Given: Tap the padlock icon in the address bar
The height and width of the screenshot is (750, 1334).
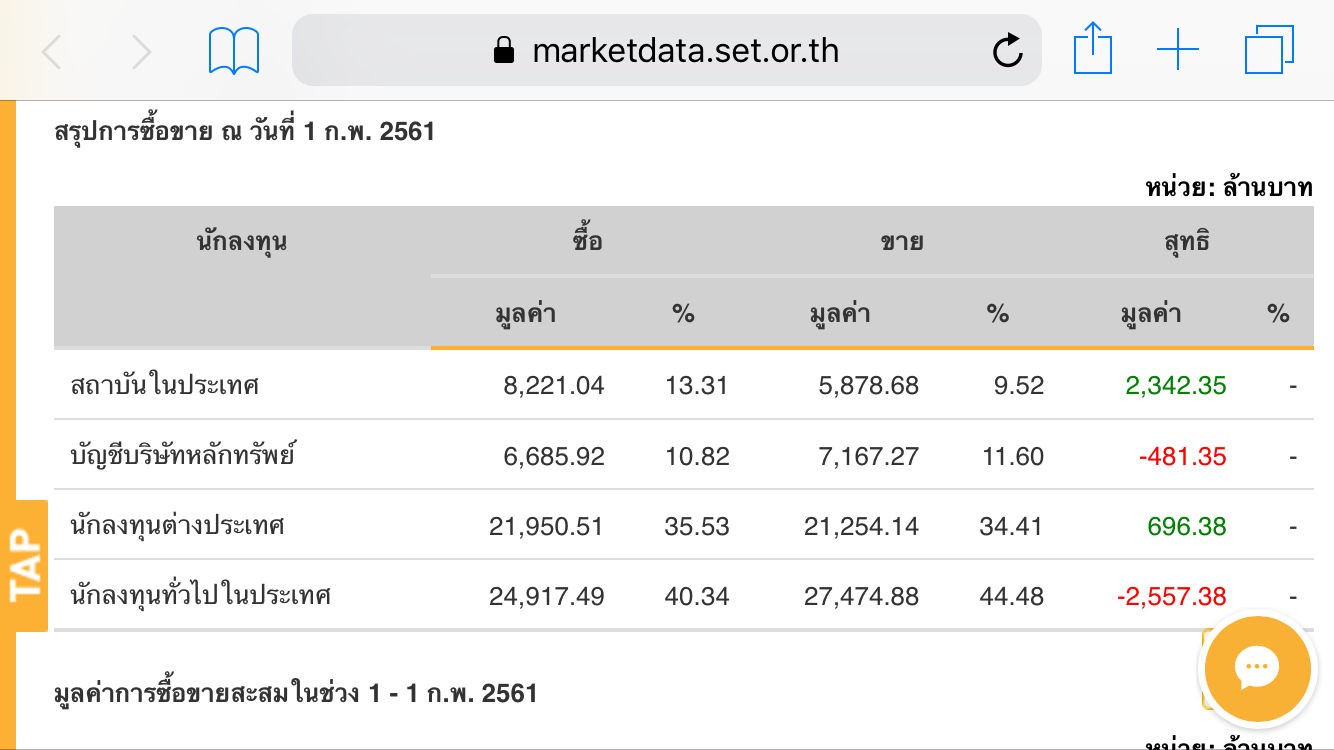Looking at the screenshot, I should tap(504, 51).
